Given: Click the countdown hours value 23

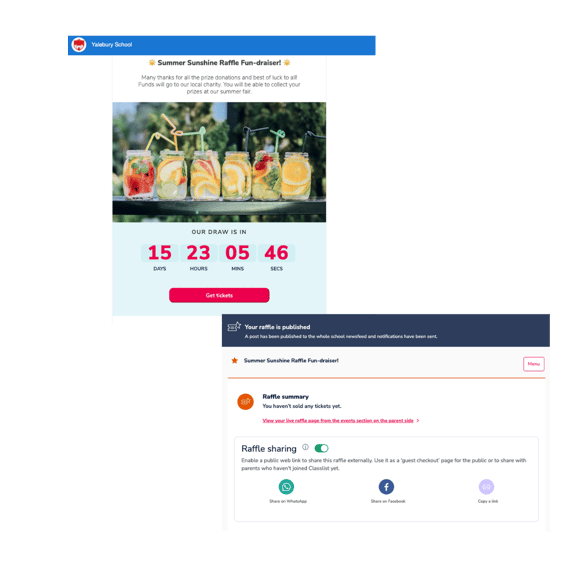Looking at the screenshot, I should point(199,253).
